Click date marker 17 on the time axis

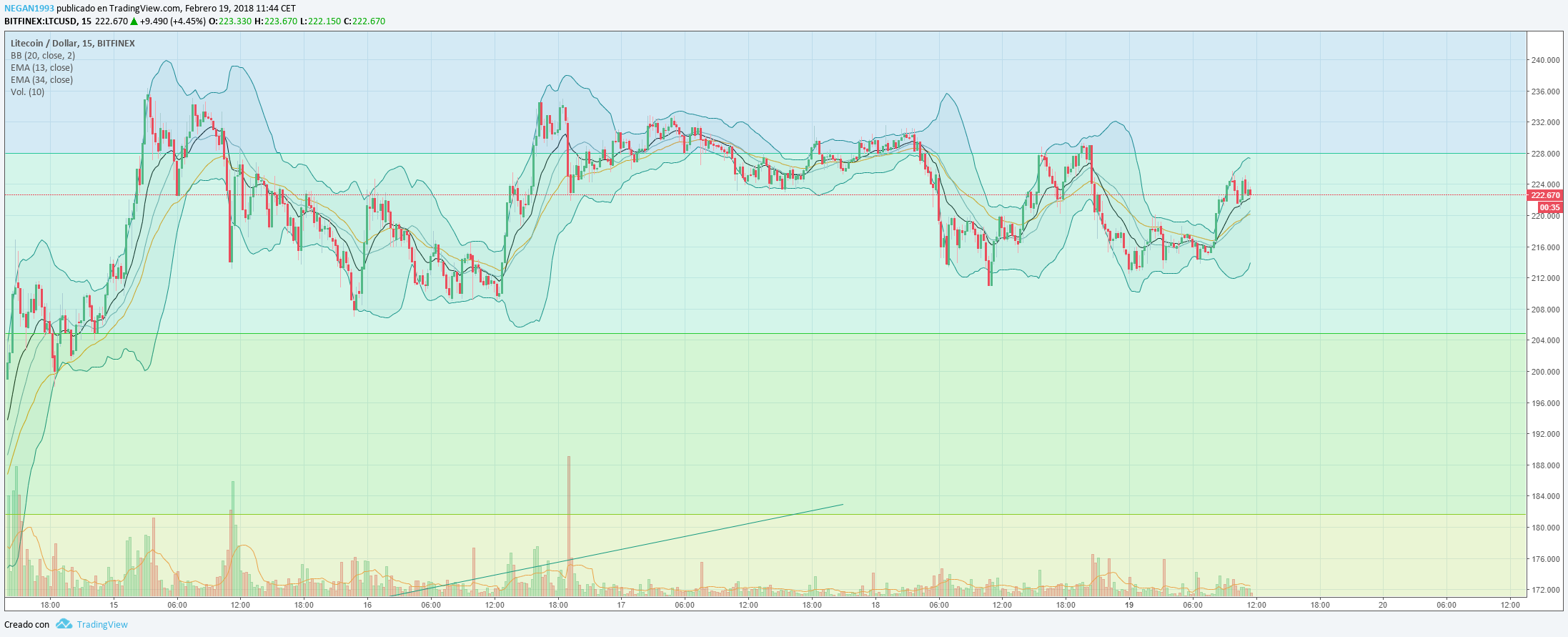tap(621, 605)
